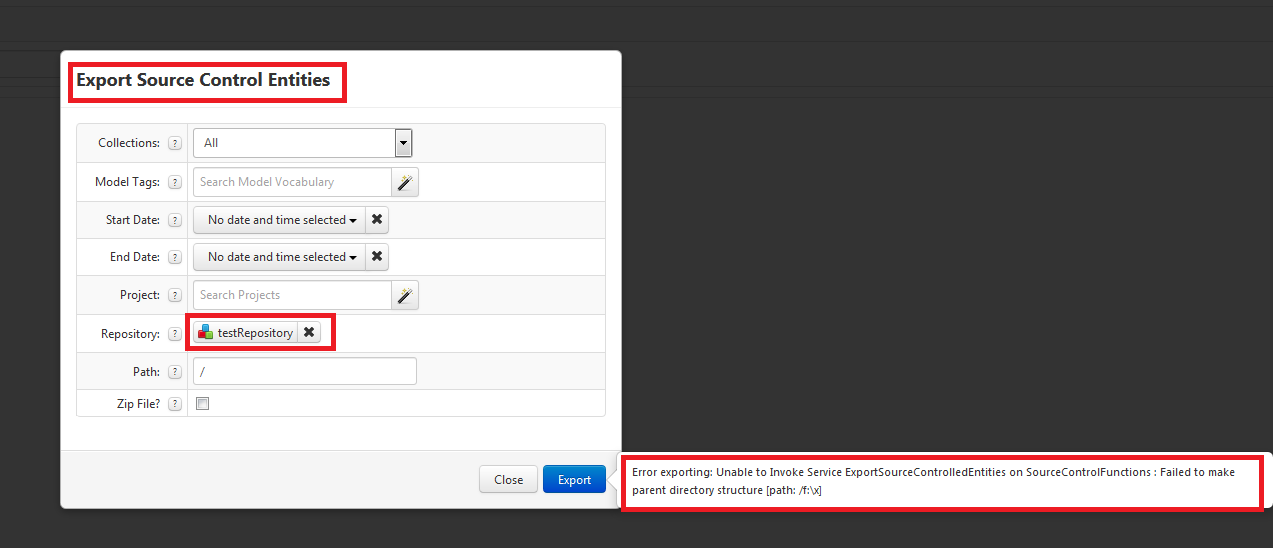Open help for Model Tags field

pos(175,182)
